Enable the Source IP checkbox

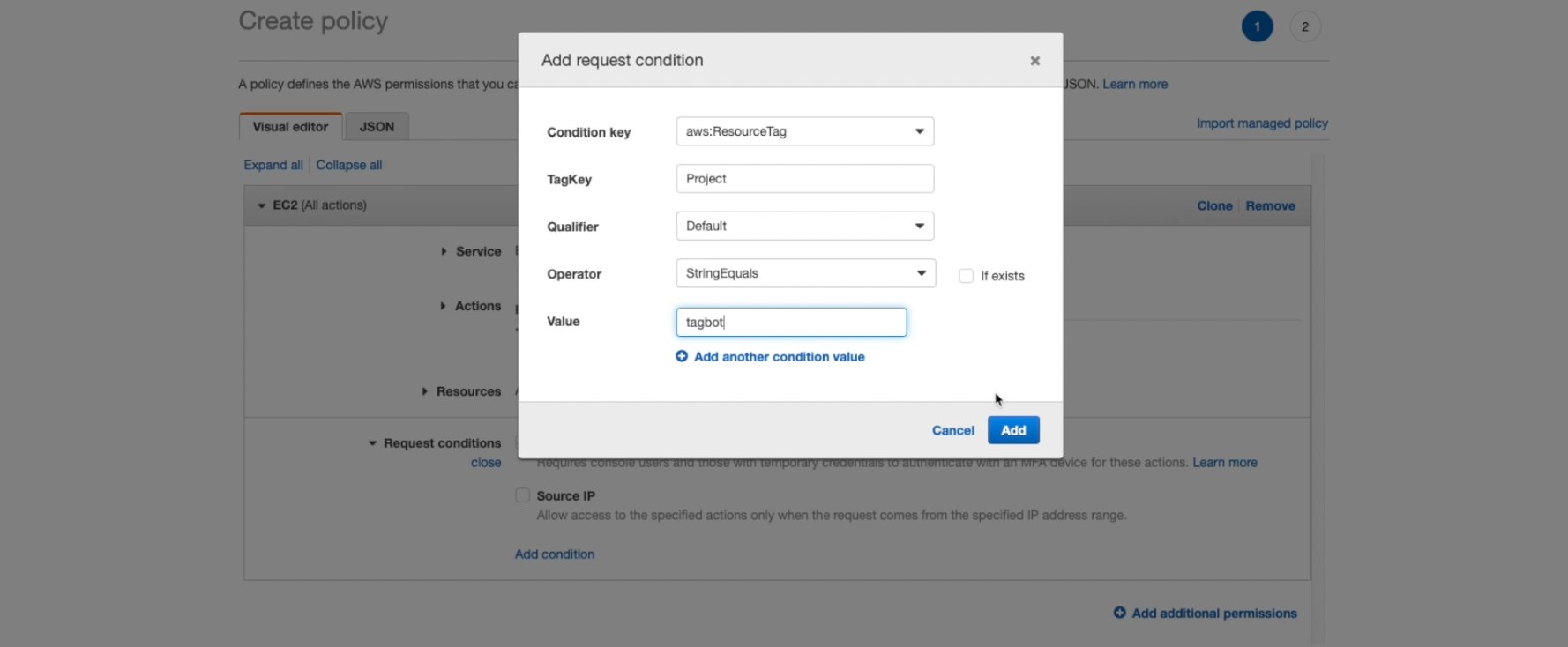523,495
